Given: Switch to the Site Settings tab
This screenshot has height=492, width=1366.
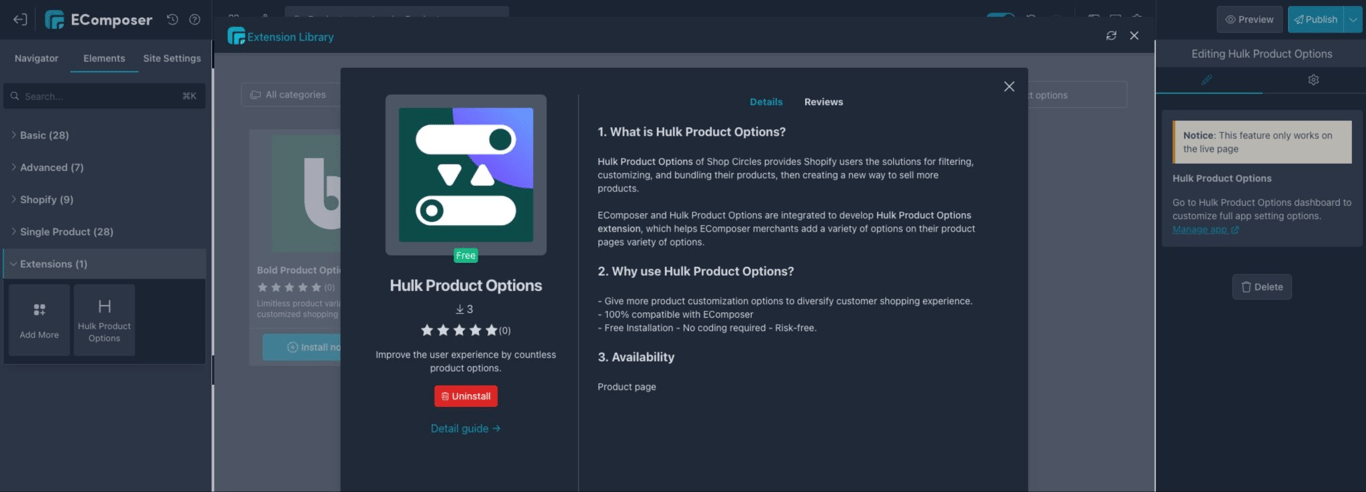Looking at the screenshot, I should 172,58.
